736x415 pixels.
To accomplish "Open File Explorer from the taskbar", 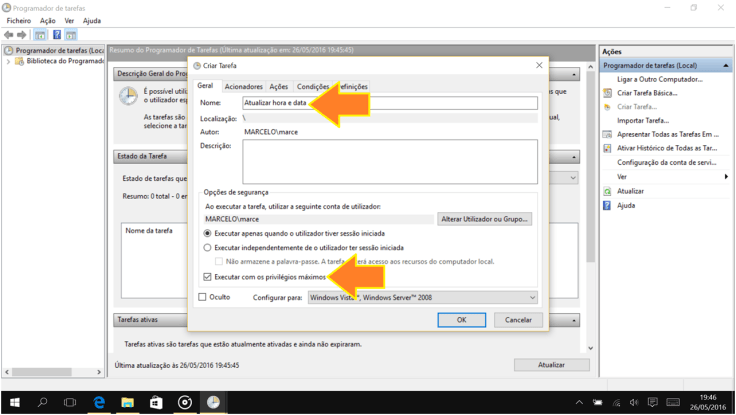I will 128,402.
